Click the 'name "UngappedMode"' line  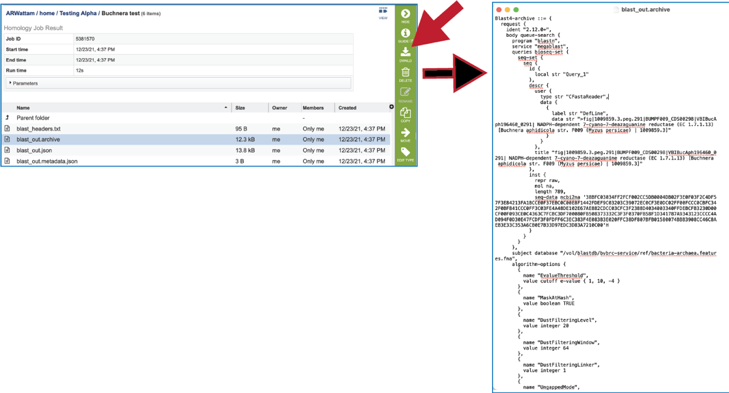[x=551, y=387]
